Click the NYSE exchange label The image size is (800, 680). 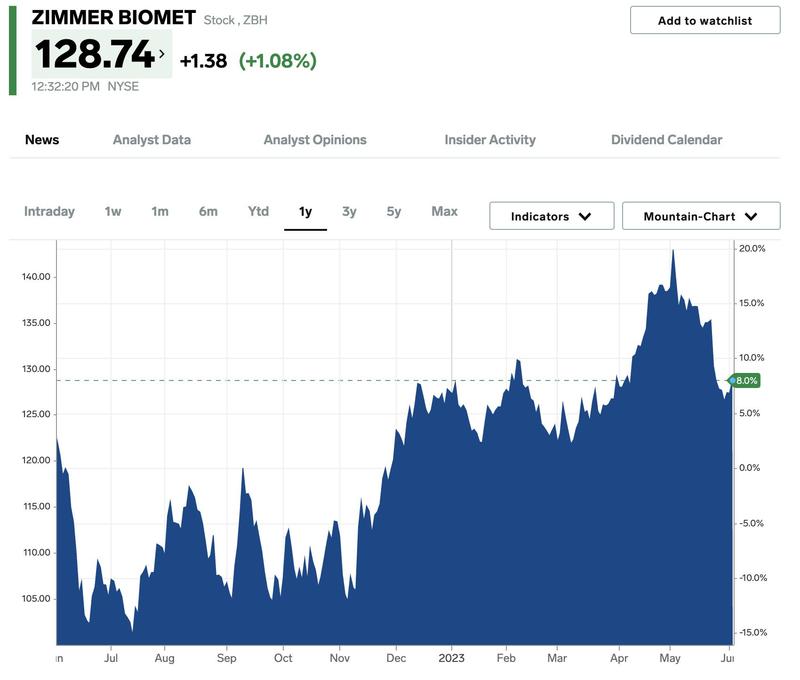123,86
